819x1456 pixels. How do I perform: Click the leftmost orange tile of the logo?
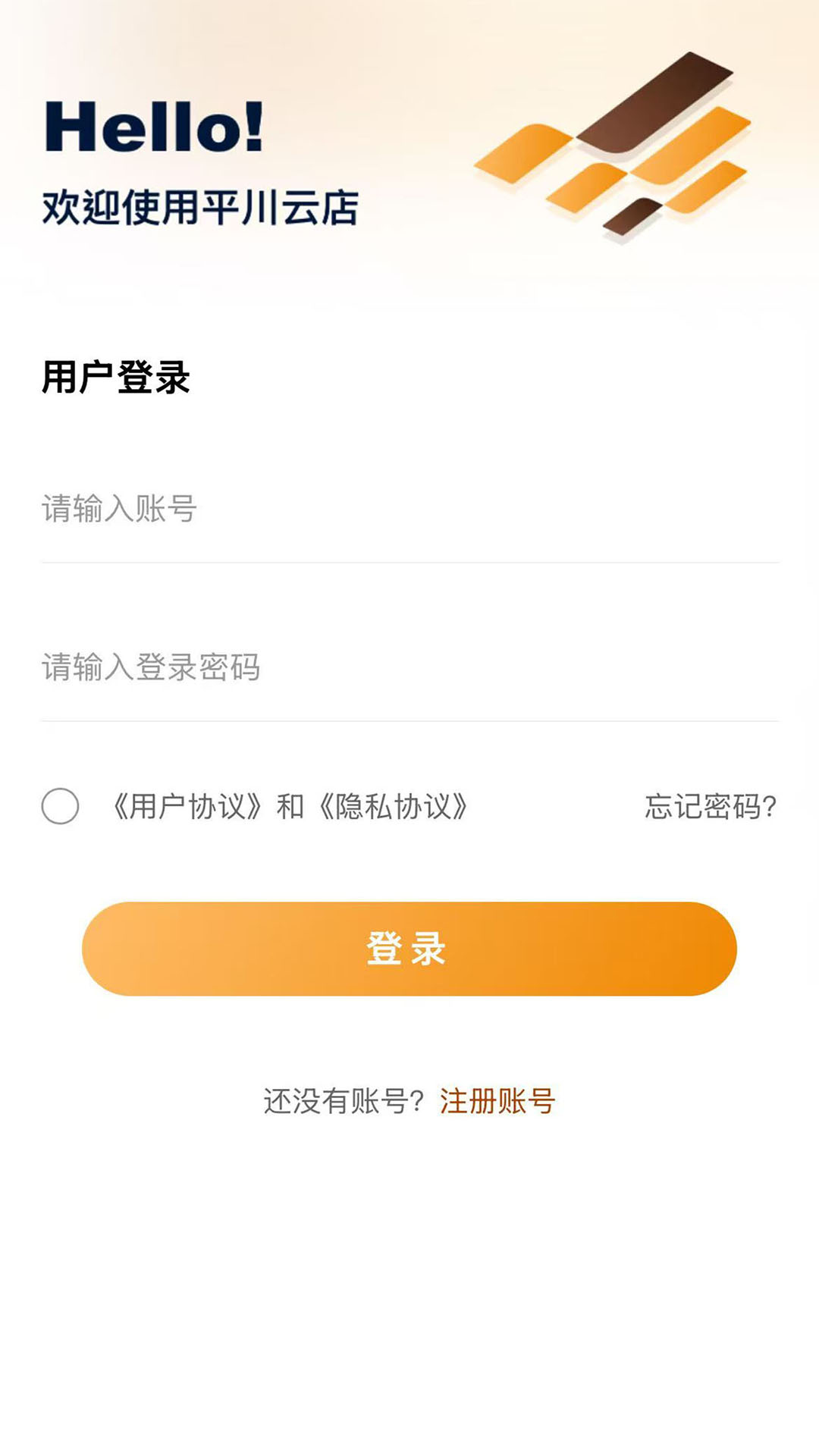(x=522, y=153)
